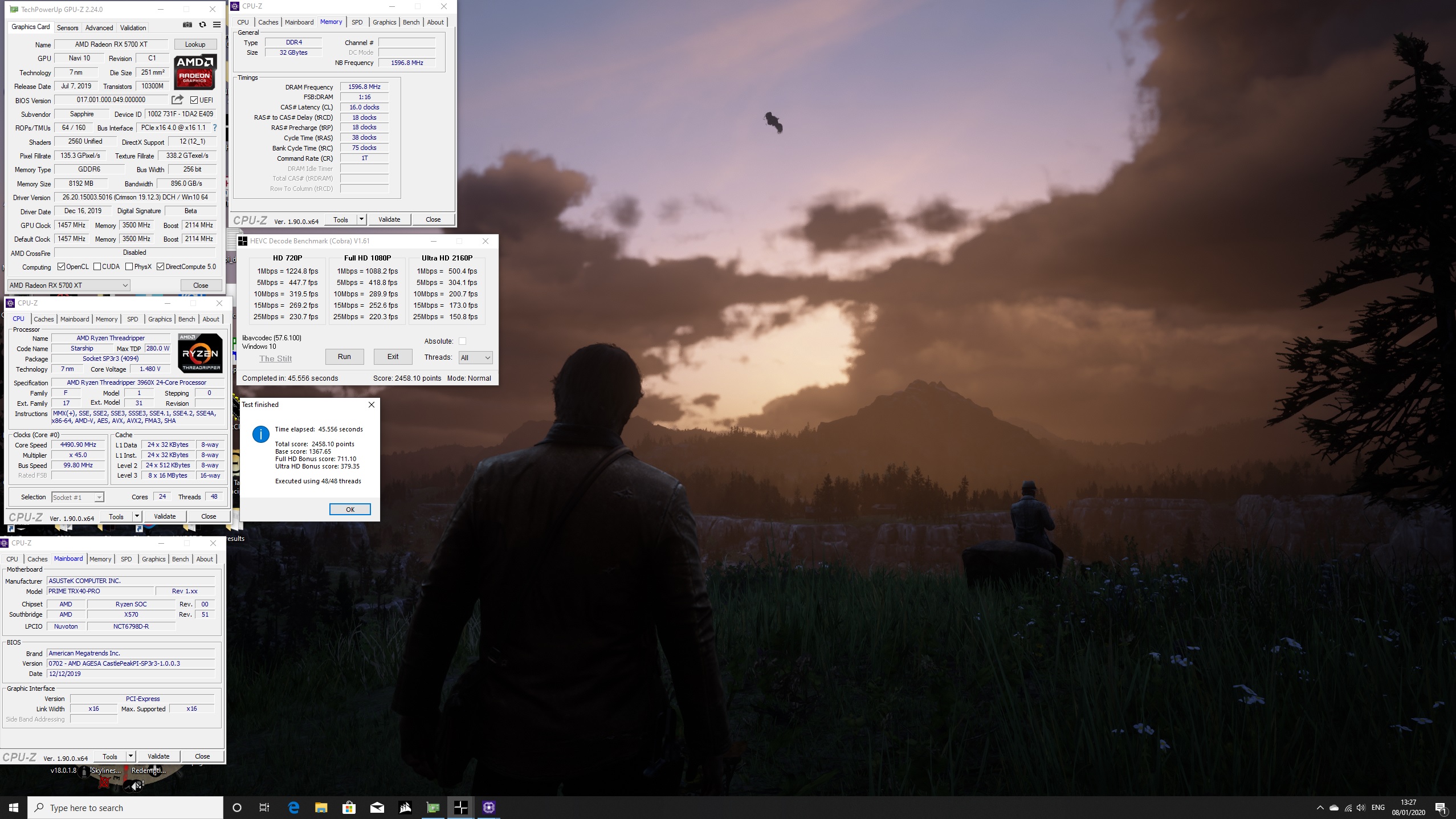
Task: Click Close button in GPU-Z
Action: coord(201,285)
